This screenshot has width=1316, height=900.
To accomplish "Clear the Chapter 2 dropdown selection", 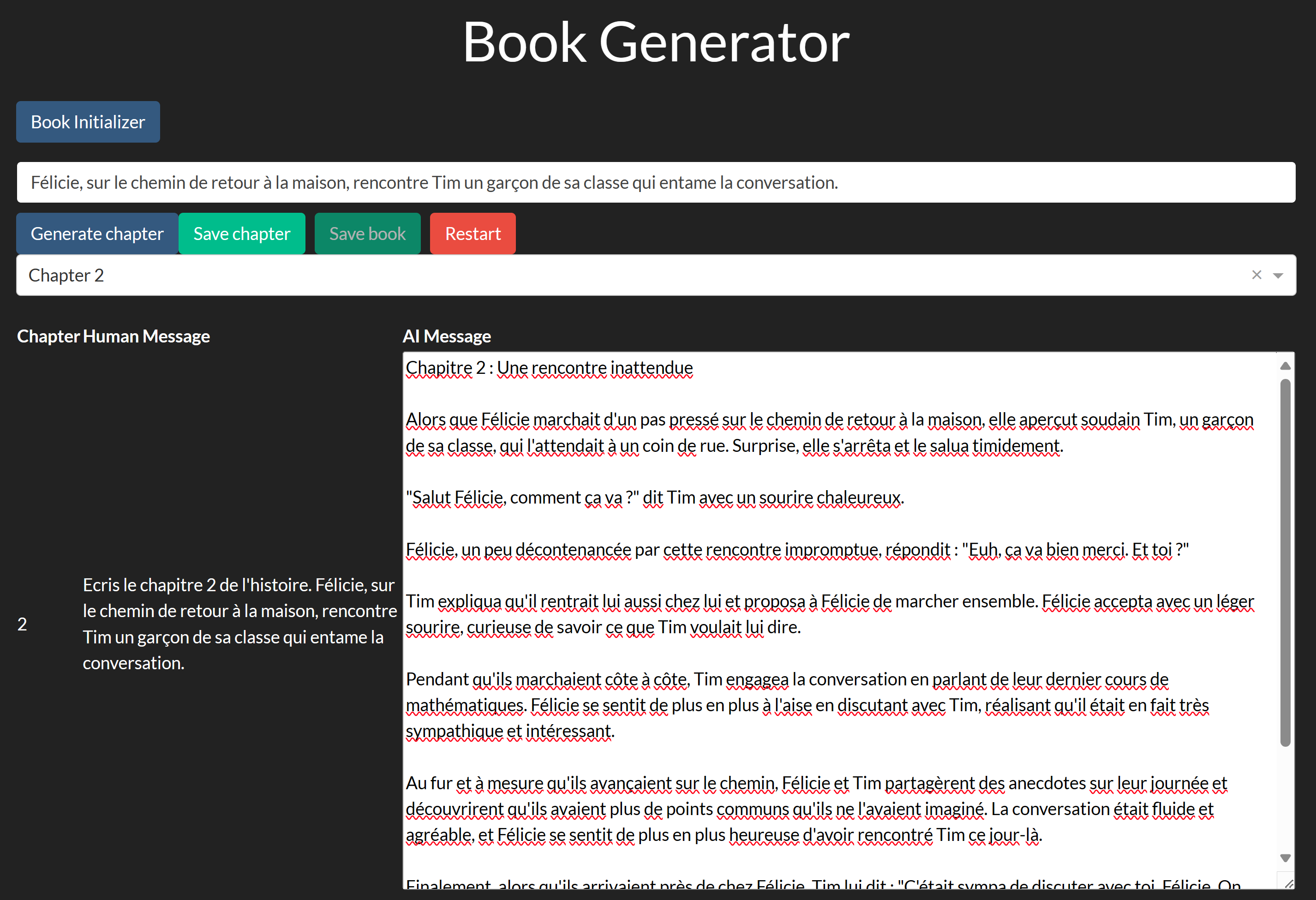I will 1256,275.
